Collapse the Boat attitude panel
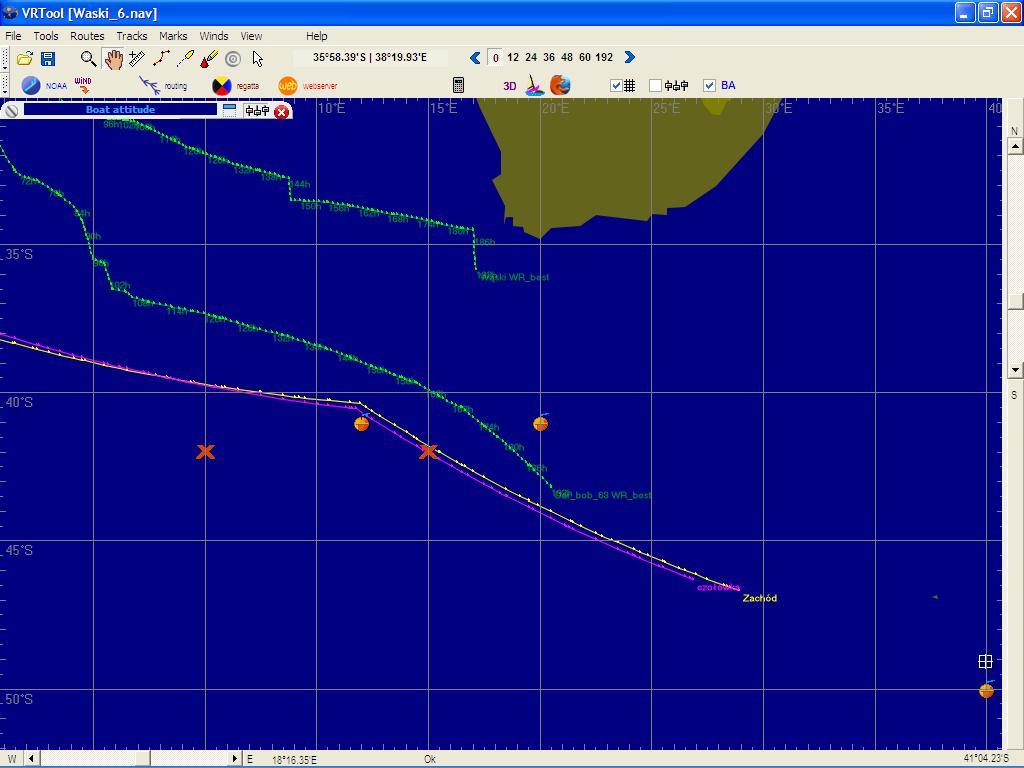Viewport: 1024px width, 768px height. click(x=229, y=110)
